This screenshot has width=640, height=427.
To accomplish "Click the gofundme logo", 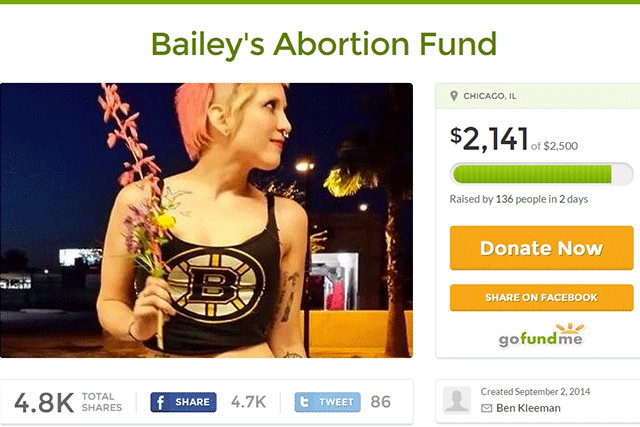I will (x=541, y=336).
